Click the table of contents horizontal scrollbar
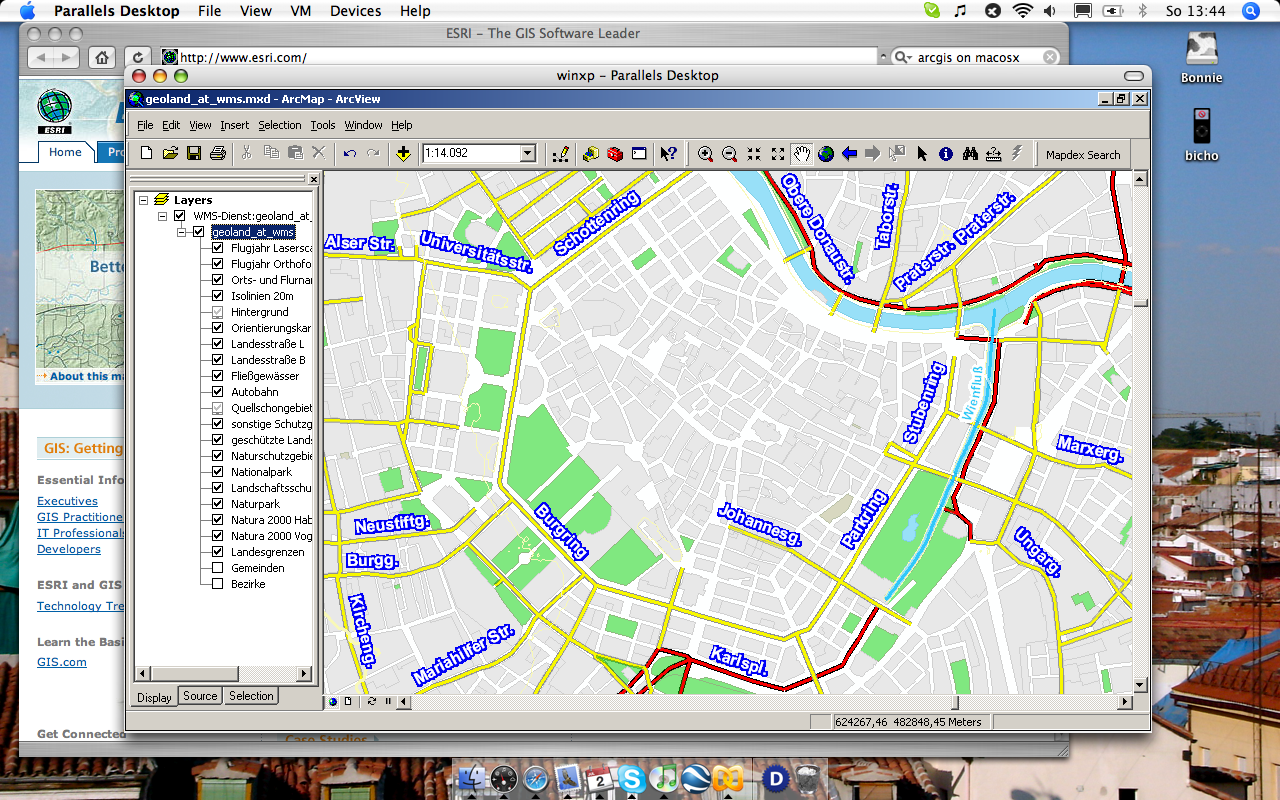1280x800 pixels. [x=224, y=674]
